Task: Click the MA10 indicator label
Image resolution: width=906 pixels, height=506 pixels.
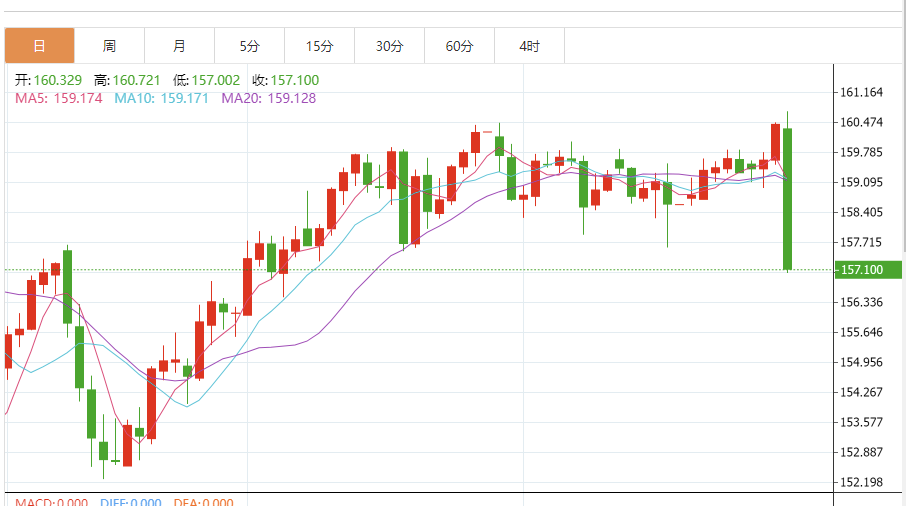Action: tap(161, 98)
